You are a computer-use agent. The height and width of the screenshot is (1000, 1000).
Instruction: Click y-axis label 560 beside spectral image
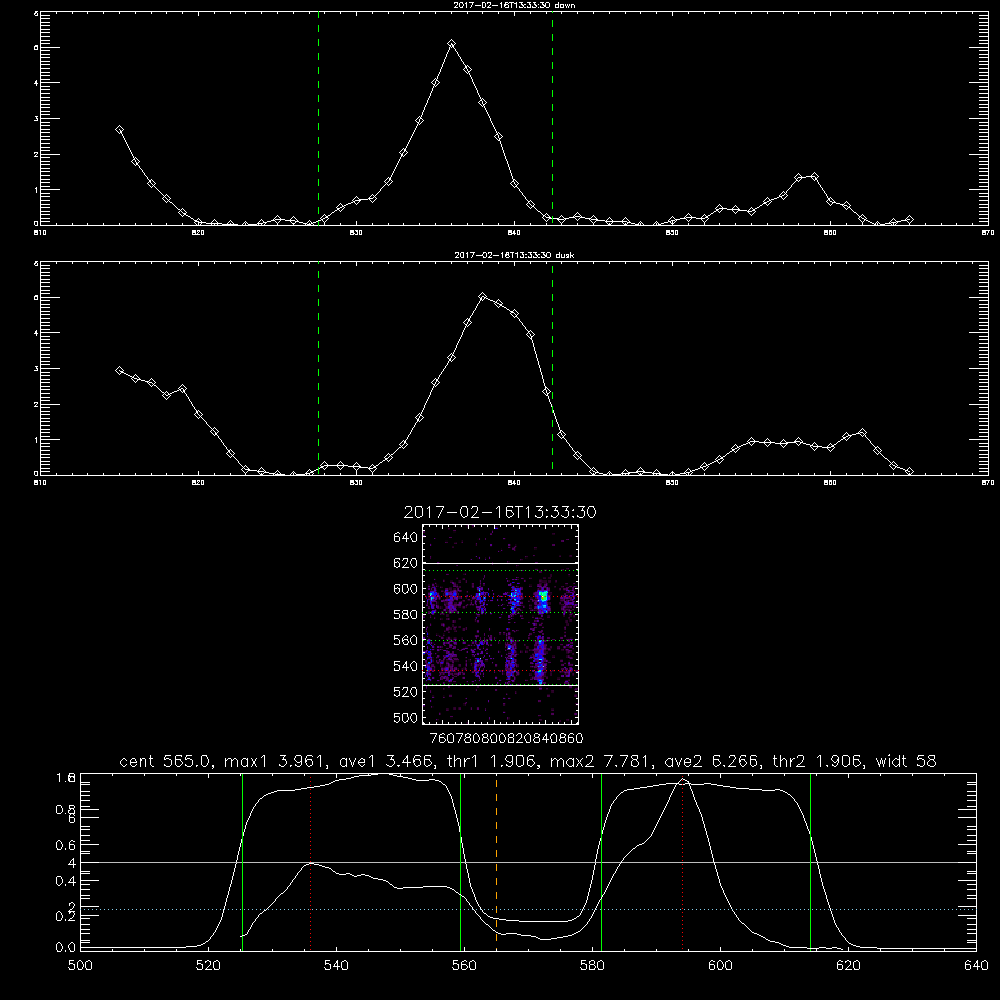tap(406, 640)
